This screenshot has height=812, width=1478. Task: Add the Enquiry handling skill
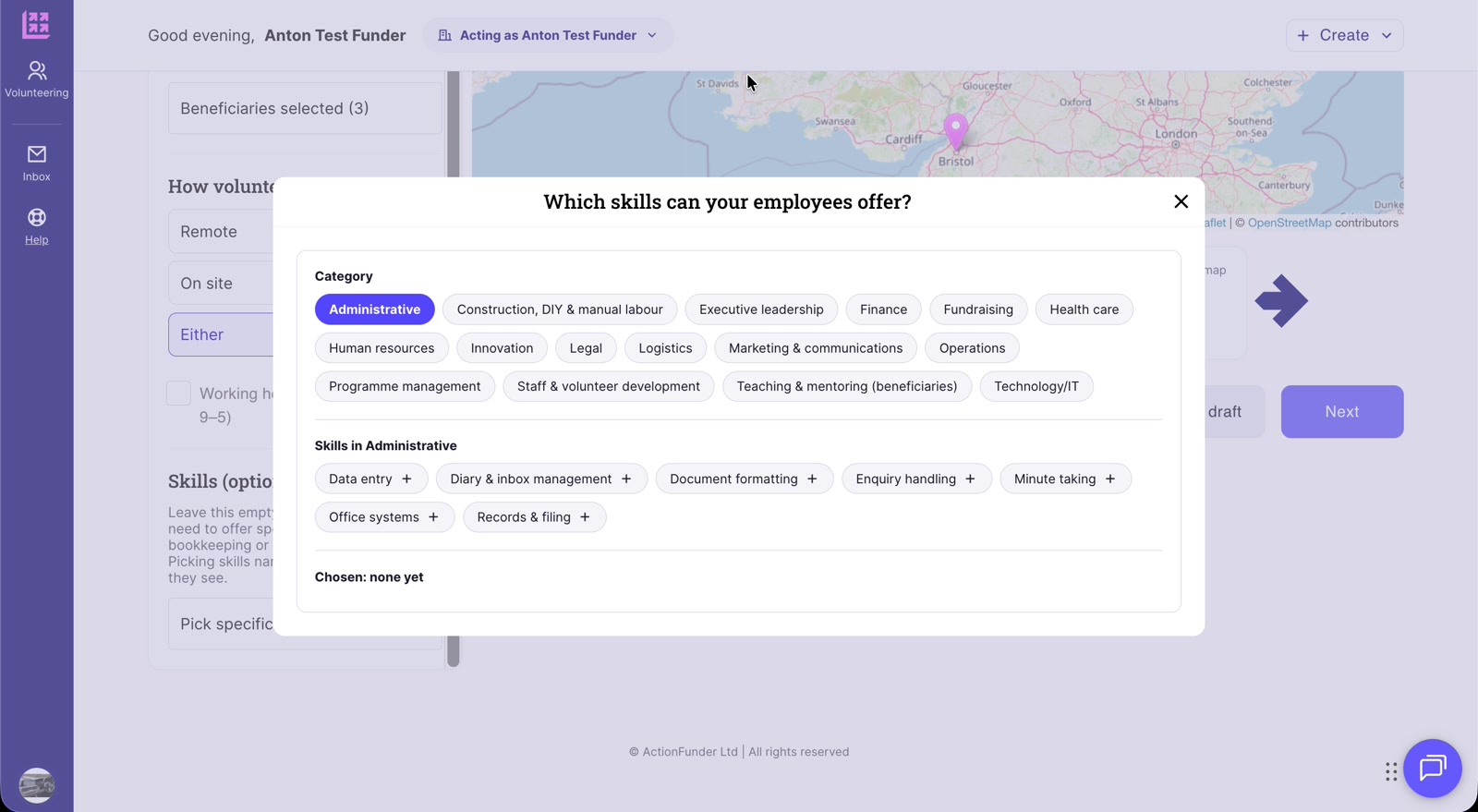click(x=916, y=479)
